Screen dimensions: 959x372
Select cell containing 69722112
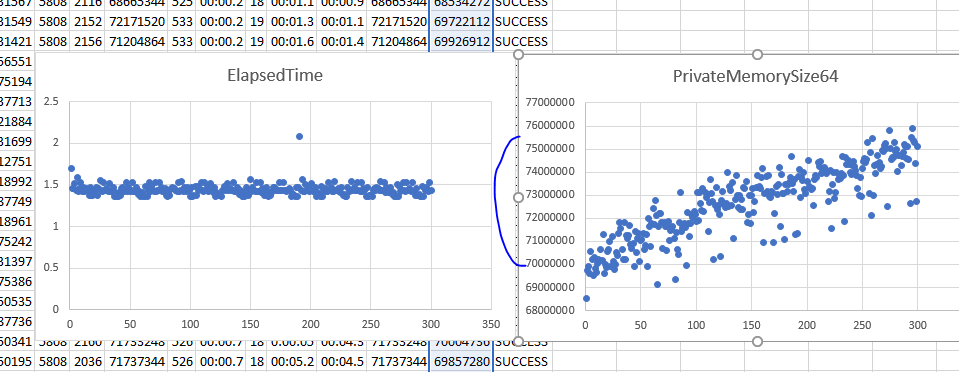tap(461, 22)
